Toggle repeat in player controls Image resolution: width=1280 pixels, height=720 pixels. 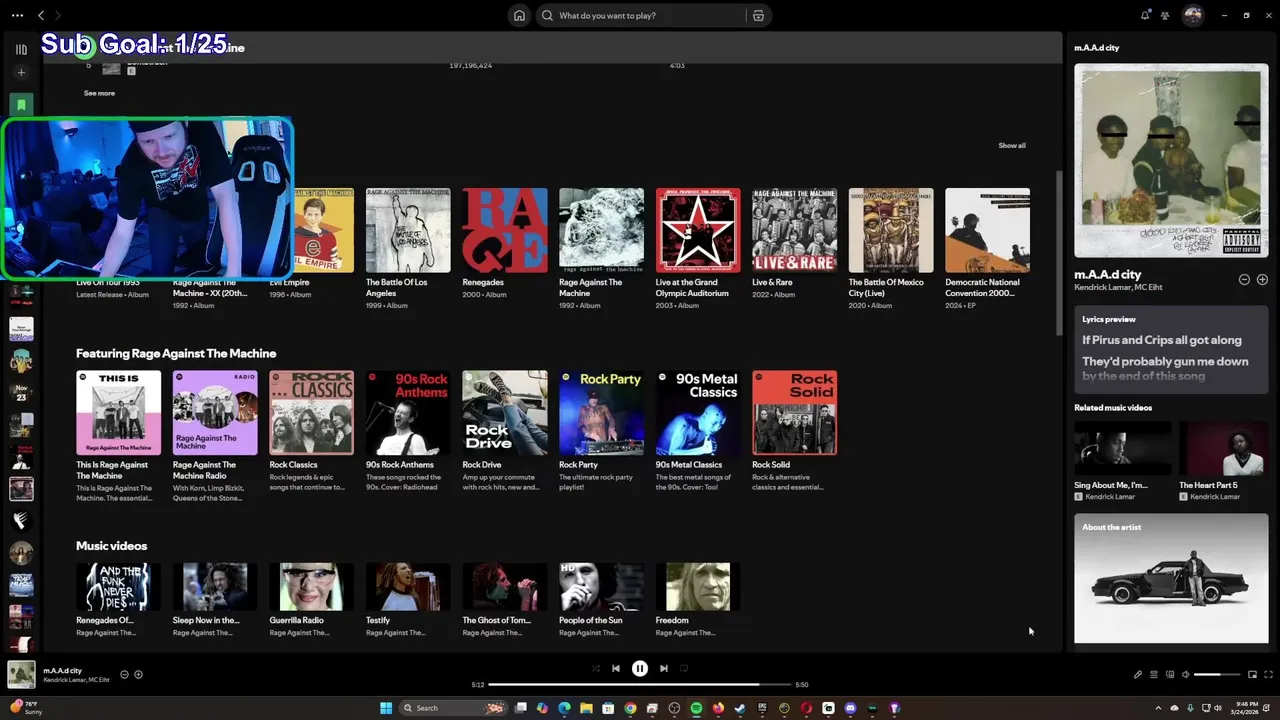point(684,668)
